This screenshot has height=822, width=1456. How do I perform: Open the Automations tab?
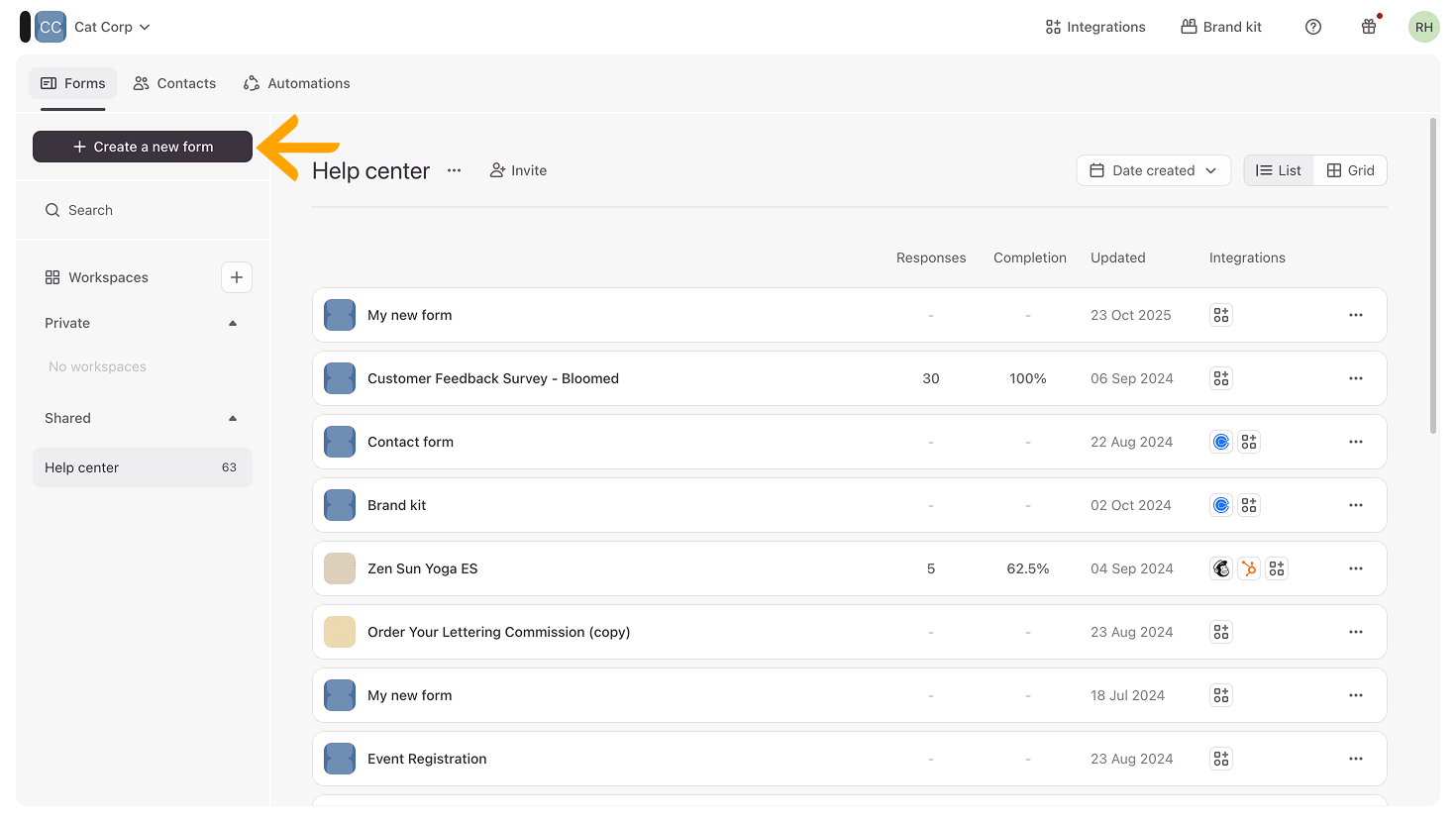[x=297, y=83]
